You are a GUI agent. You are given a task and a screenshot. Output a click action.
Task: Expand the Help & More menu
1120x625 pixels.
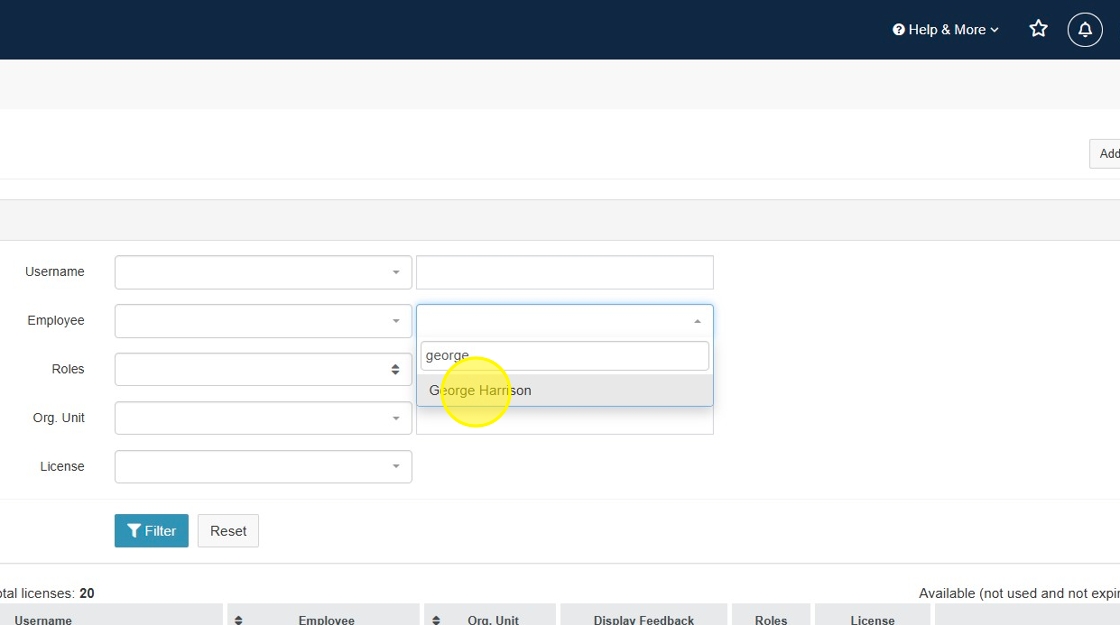945,30
